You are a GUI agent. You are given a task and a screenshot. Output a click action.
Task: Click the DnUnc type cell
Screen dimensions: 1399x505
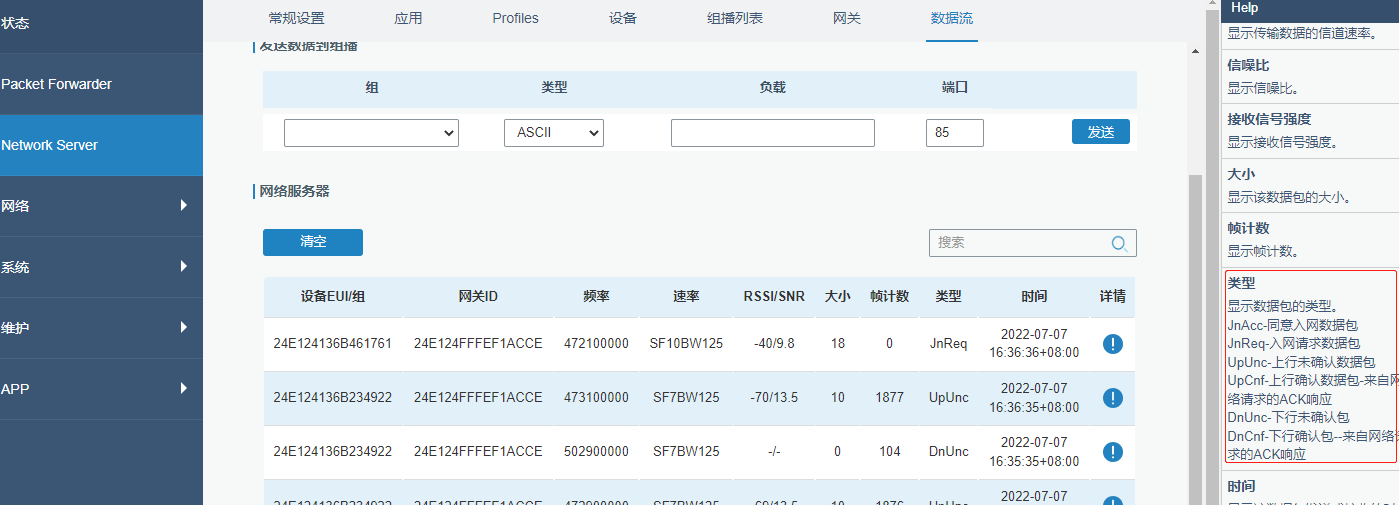click(948, 452)
